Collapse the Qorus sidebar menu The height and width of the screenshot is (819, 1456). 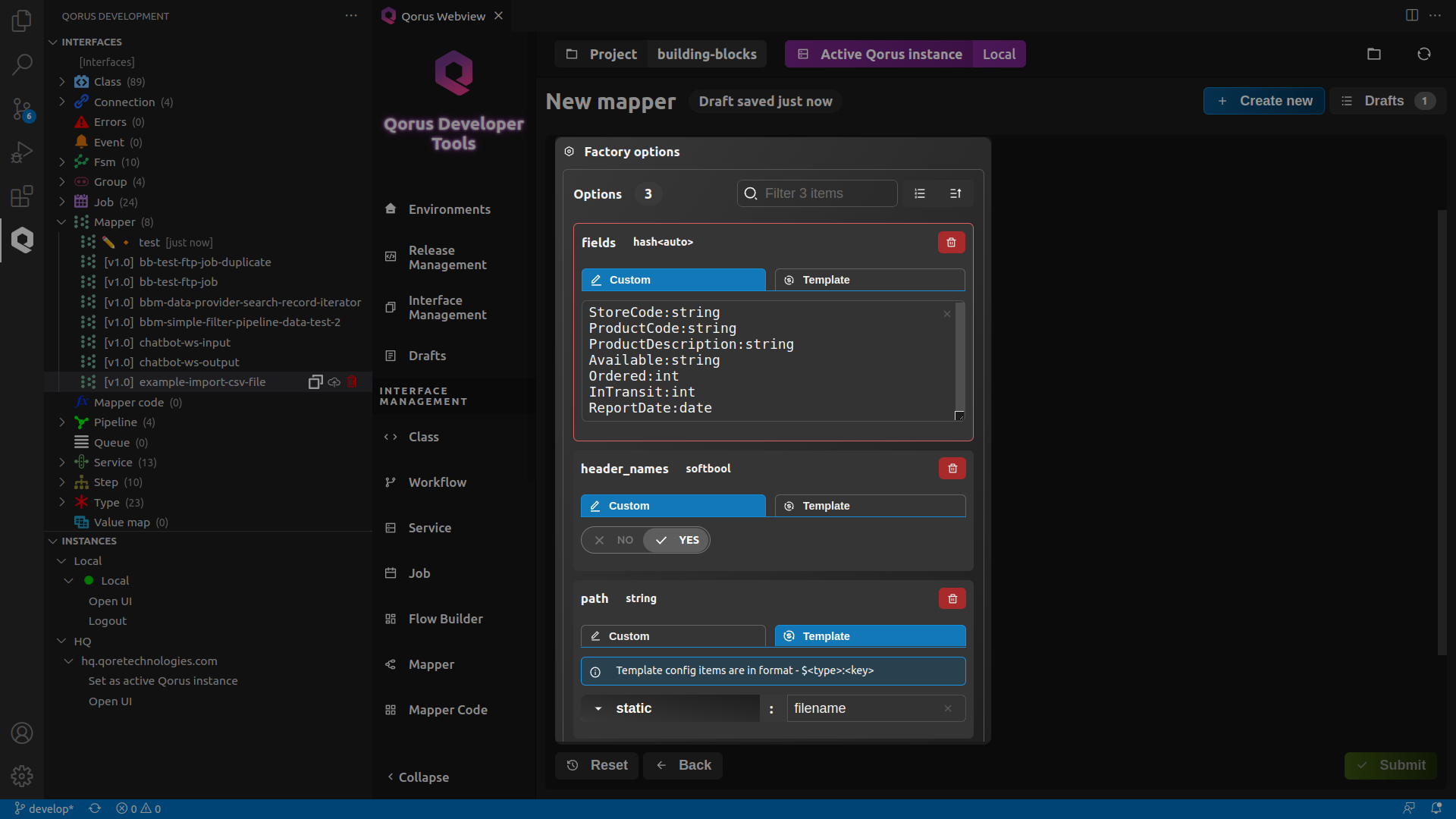coord(419,777)
